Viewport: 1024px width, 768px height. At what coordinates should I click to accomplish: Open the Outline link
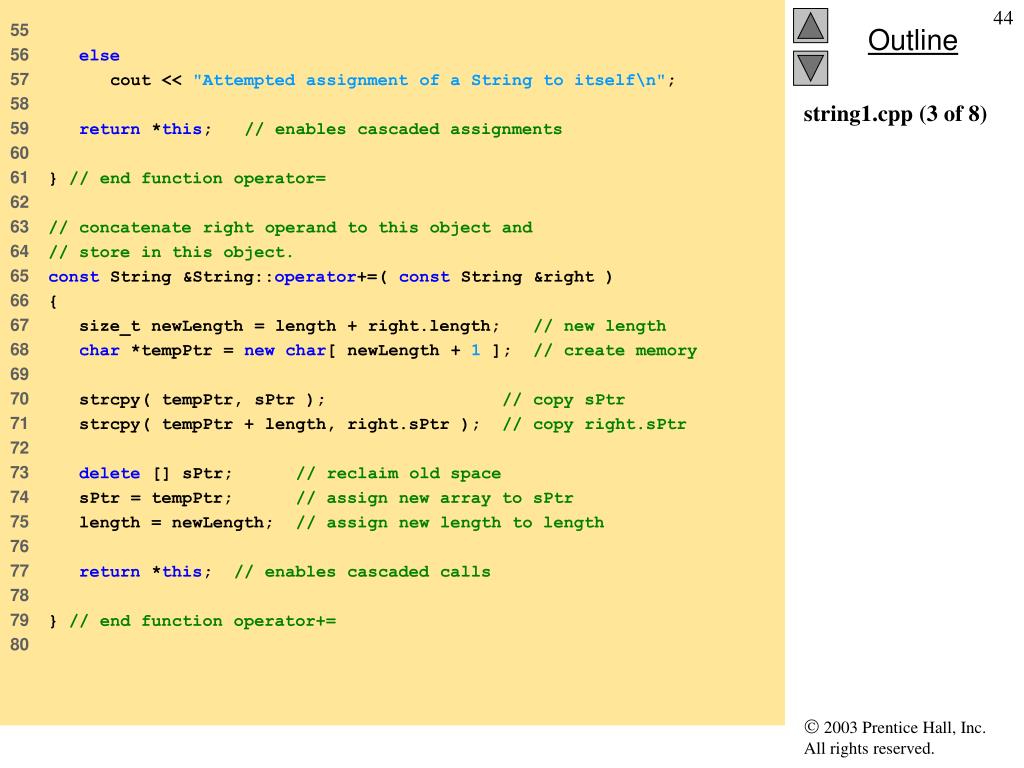click(x=912, y=40)
